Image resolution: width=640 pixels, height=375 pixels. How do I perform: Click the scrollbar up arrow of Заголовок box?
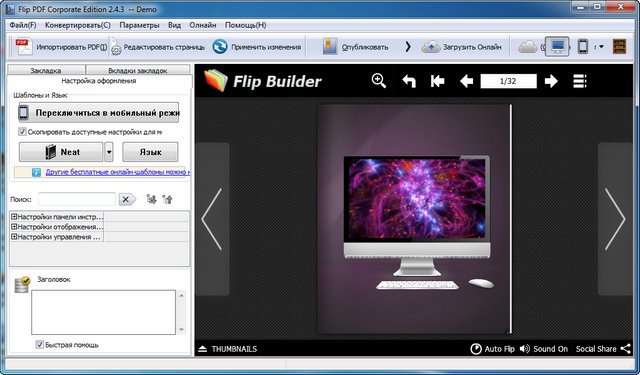181,295
